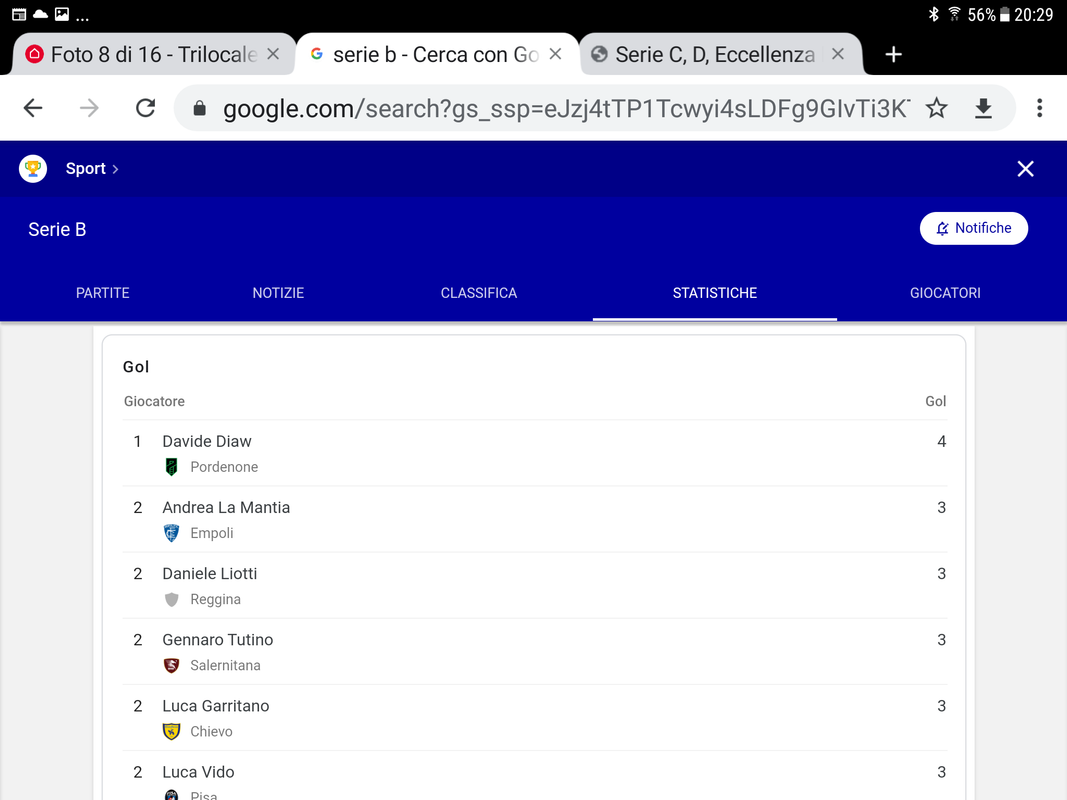Tap the Bluetooth status icon
This screenshot has height=800, width=1067.
coord(934,14)
